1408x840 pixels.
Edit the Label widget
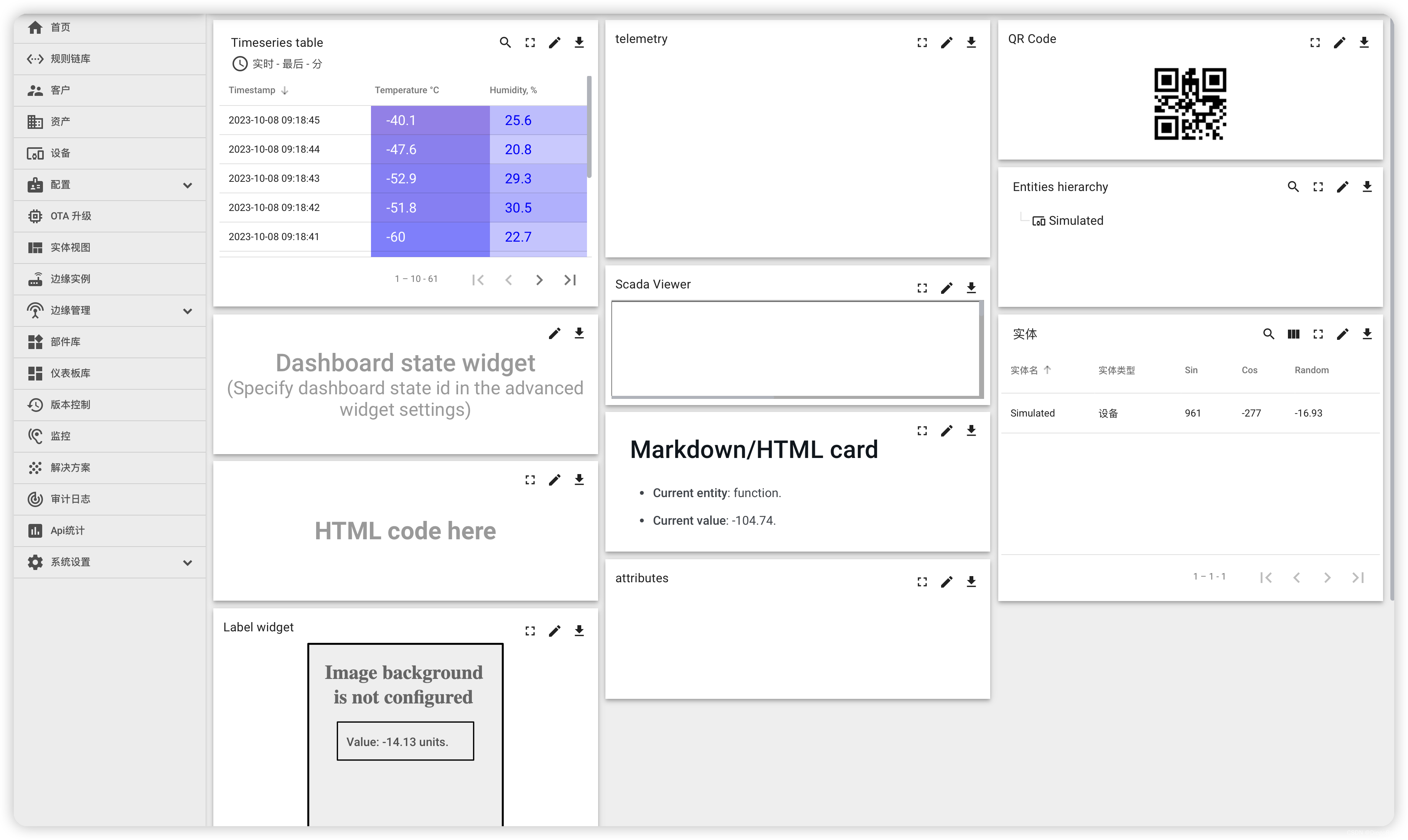554,631
